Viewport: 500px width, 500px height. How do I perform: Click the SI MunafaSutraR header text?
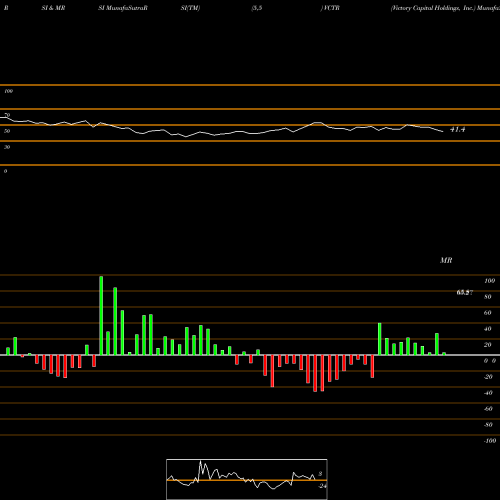click(123, 8)
